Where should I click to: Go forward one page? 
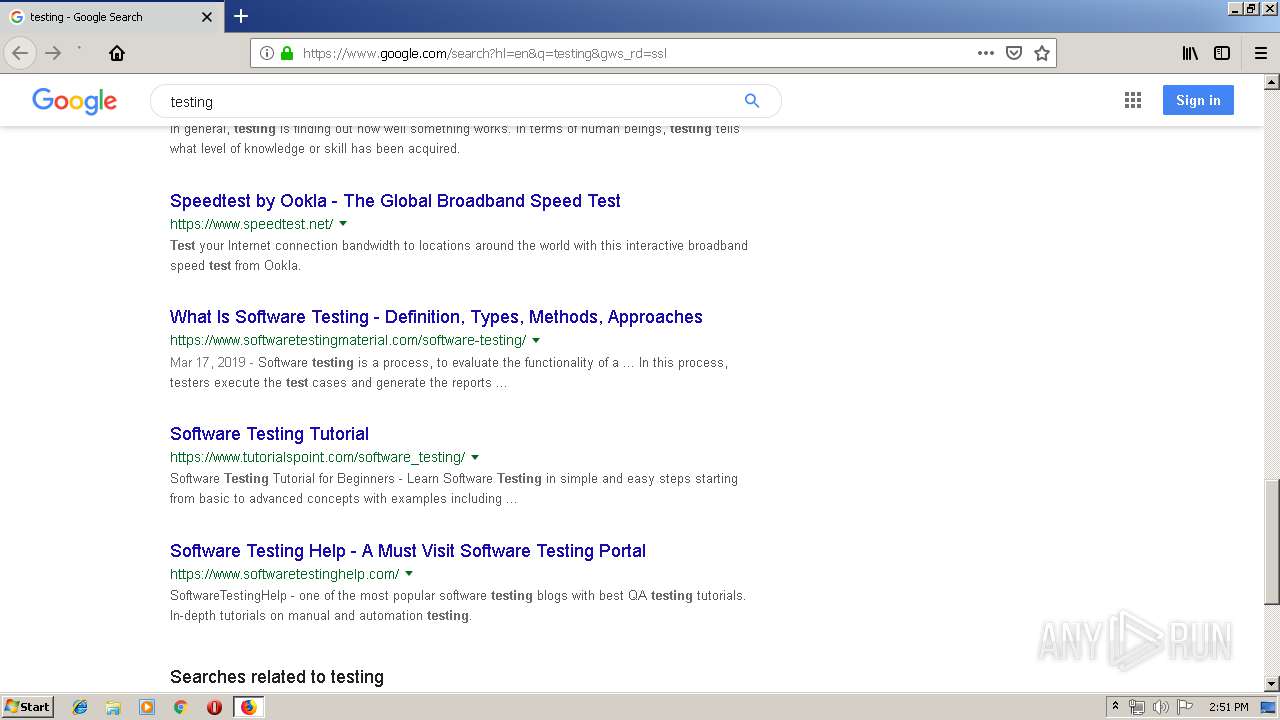point(54,53)
